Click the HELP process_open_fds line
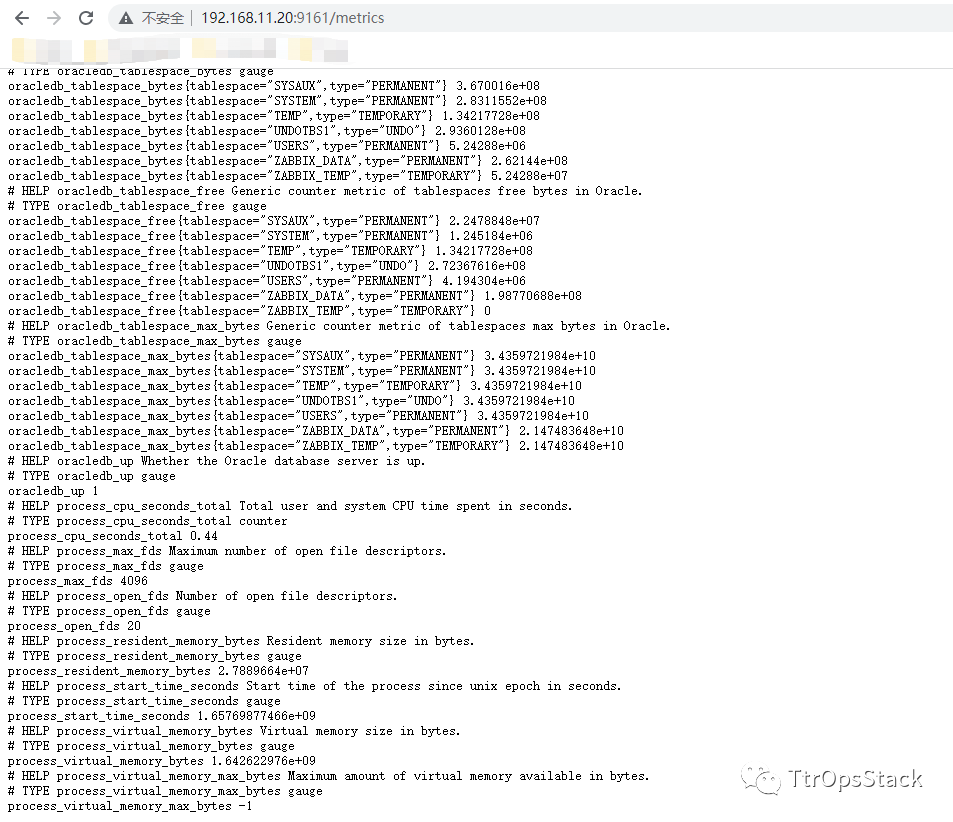Image resolution: width=953 pixels, height=822 pixels. [x=202, y=596]
